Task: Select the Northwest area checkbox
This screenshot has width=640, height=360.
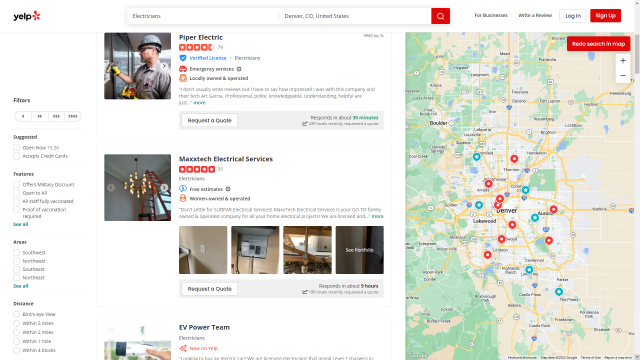Action: 16,261
